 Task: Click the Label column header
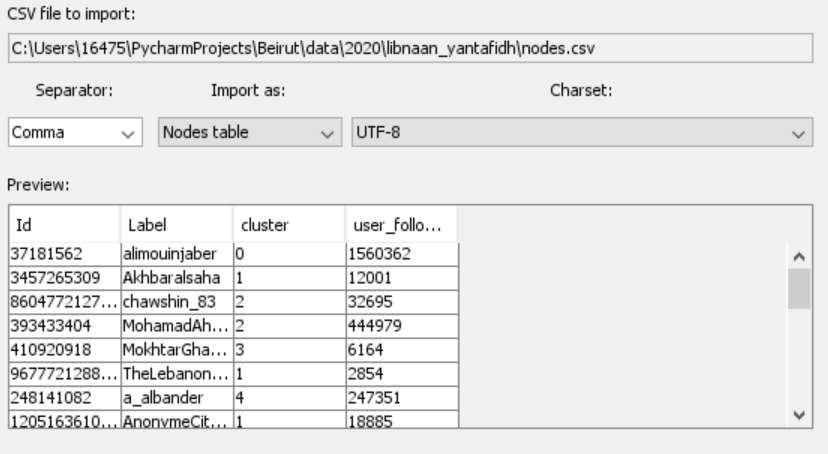[175, 226]
